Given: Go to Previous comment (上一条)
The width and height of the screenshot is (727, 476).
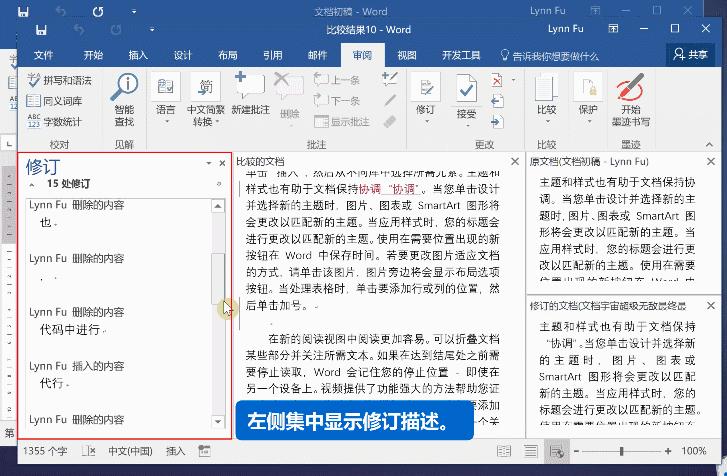Looking at the screenshot, I should pos(337,80).
